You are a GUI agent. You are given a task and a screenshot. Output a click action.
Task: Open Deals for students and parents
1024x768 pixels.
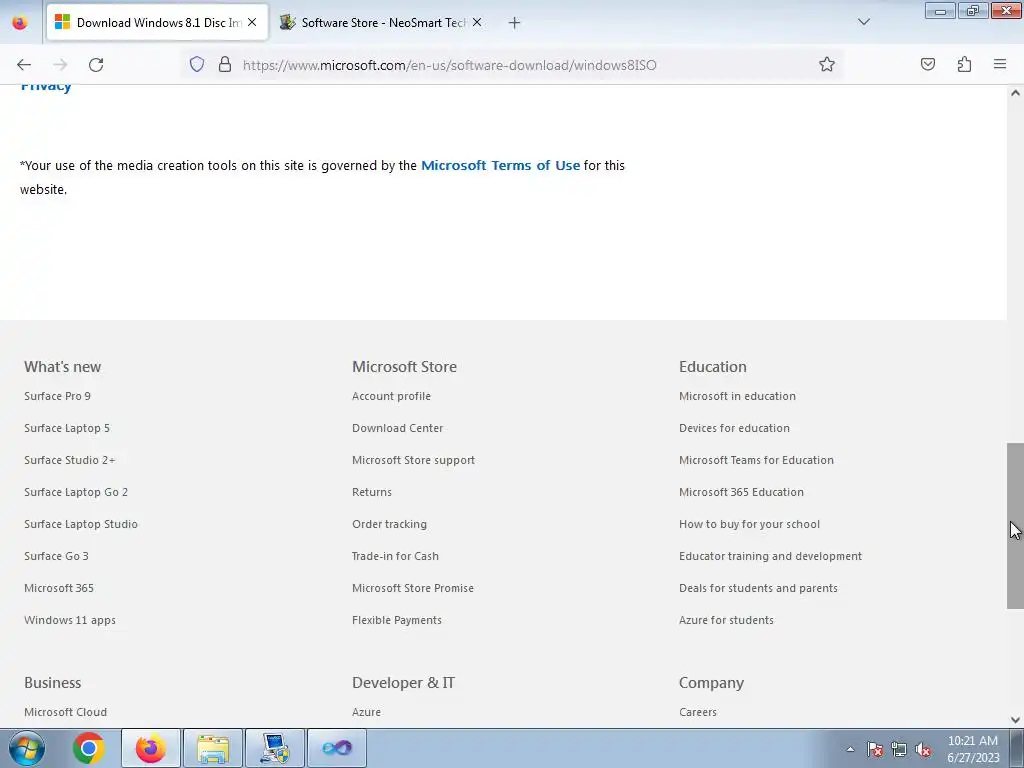[758, 588]
